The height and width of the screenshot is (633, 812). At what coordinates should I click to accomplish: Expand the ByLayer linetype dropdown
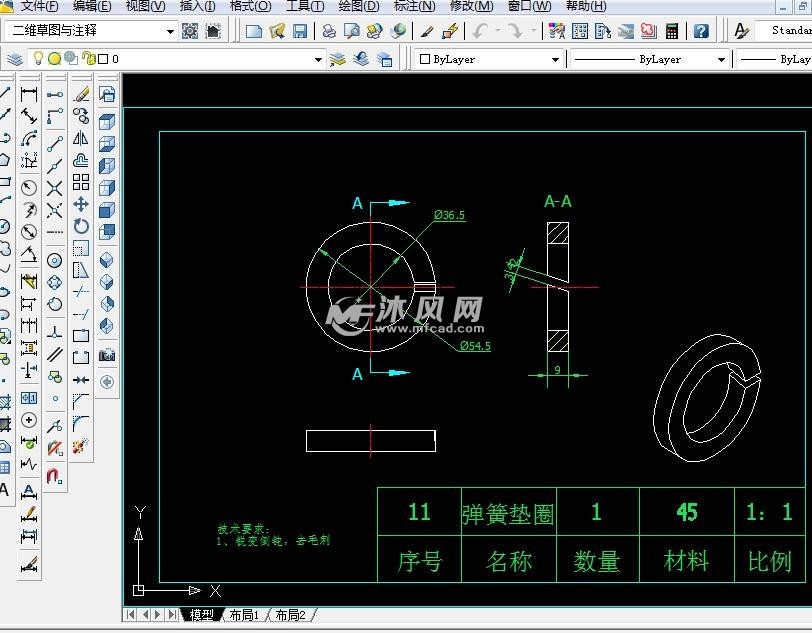[x=720, y=59]
